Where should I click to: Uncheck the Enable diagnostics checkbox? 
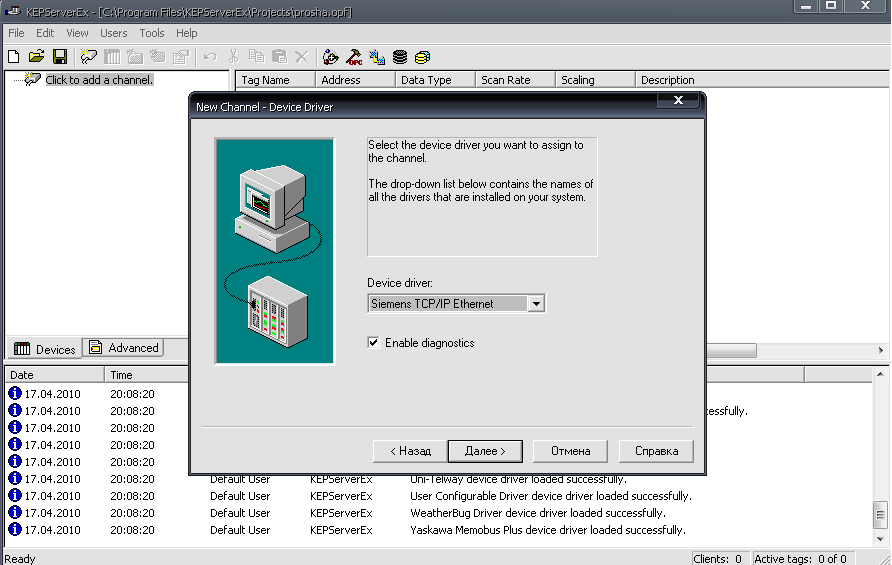click(374, 343)
